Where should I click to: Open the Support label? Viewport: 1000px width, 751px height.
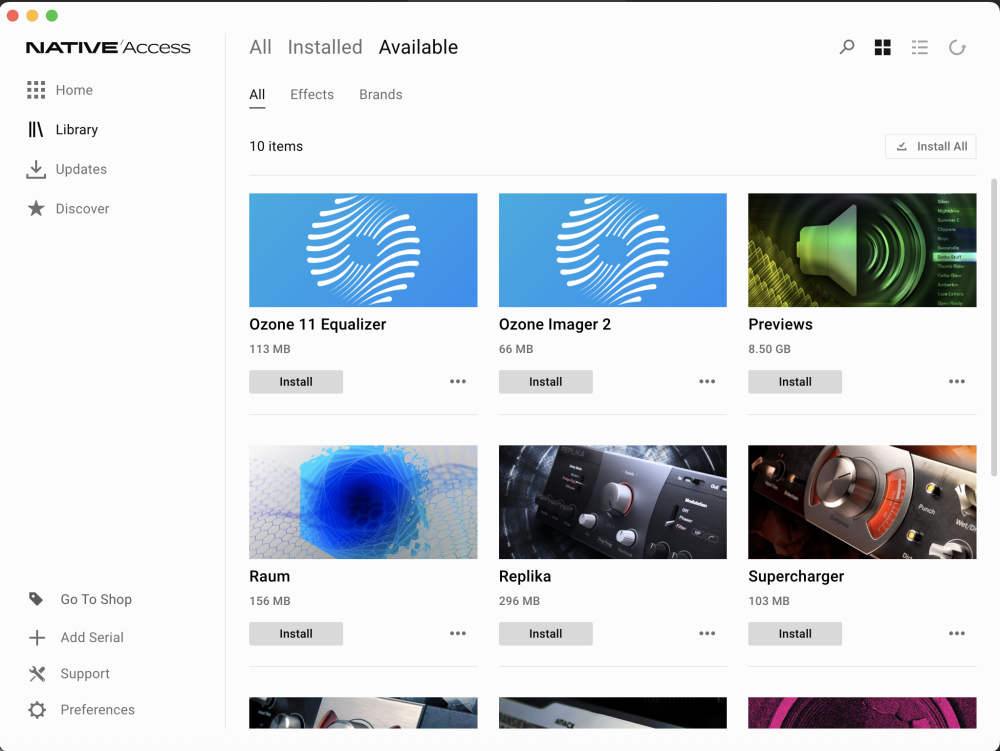click(85, 674)
